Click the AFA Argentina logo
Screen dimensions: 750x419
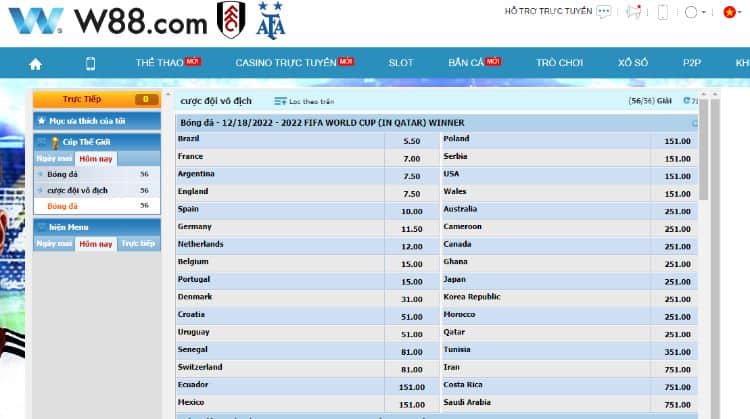pyautogui.click(x=271, y=20)
